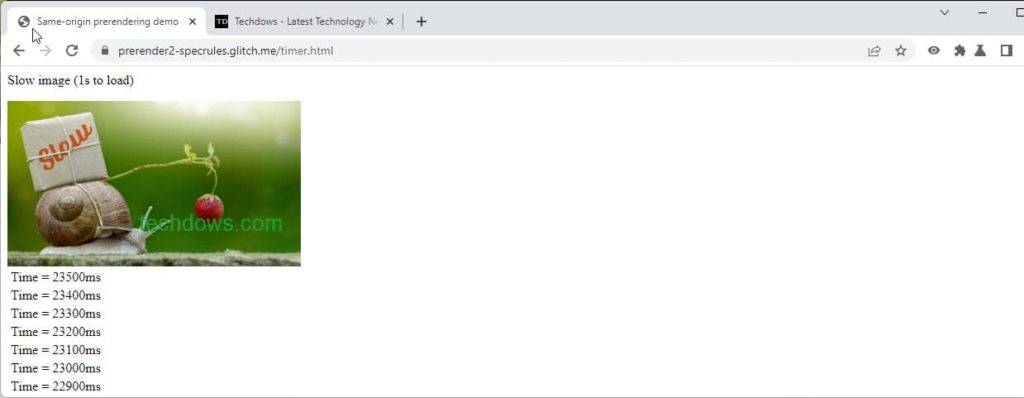Toggle the browser side panel
1024x398 pixels.
coord(1006,50)
